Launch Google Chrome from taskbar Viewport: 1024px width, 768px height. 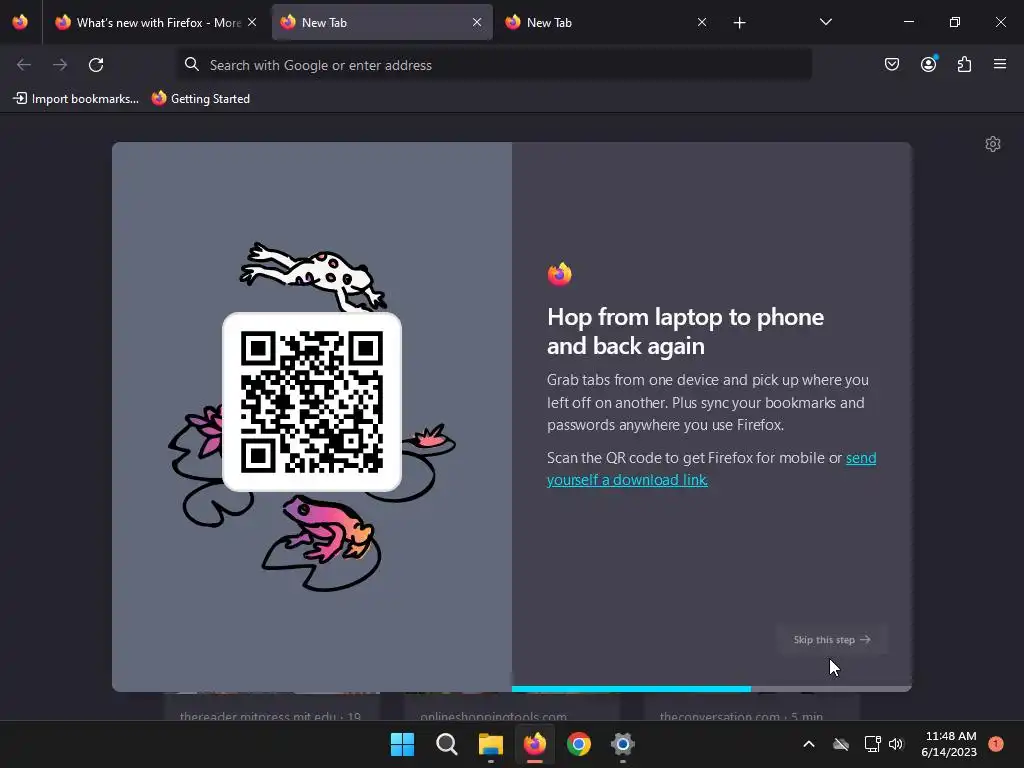[x=579, y=744]
